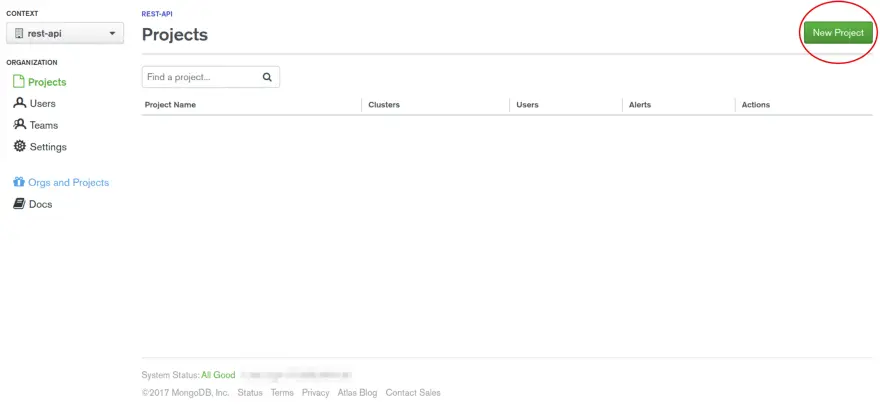Image resolution: width=880 pixels, height=413 pixels.
Task: Click the Docs book icon
Action: (x=20, y=204)
